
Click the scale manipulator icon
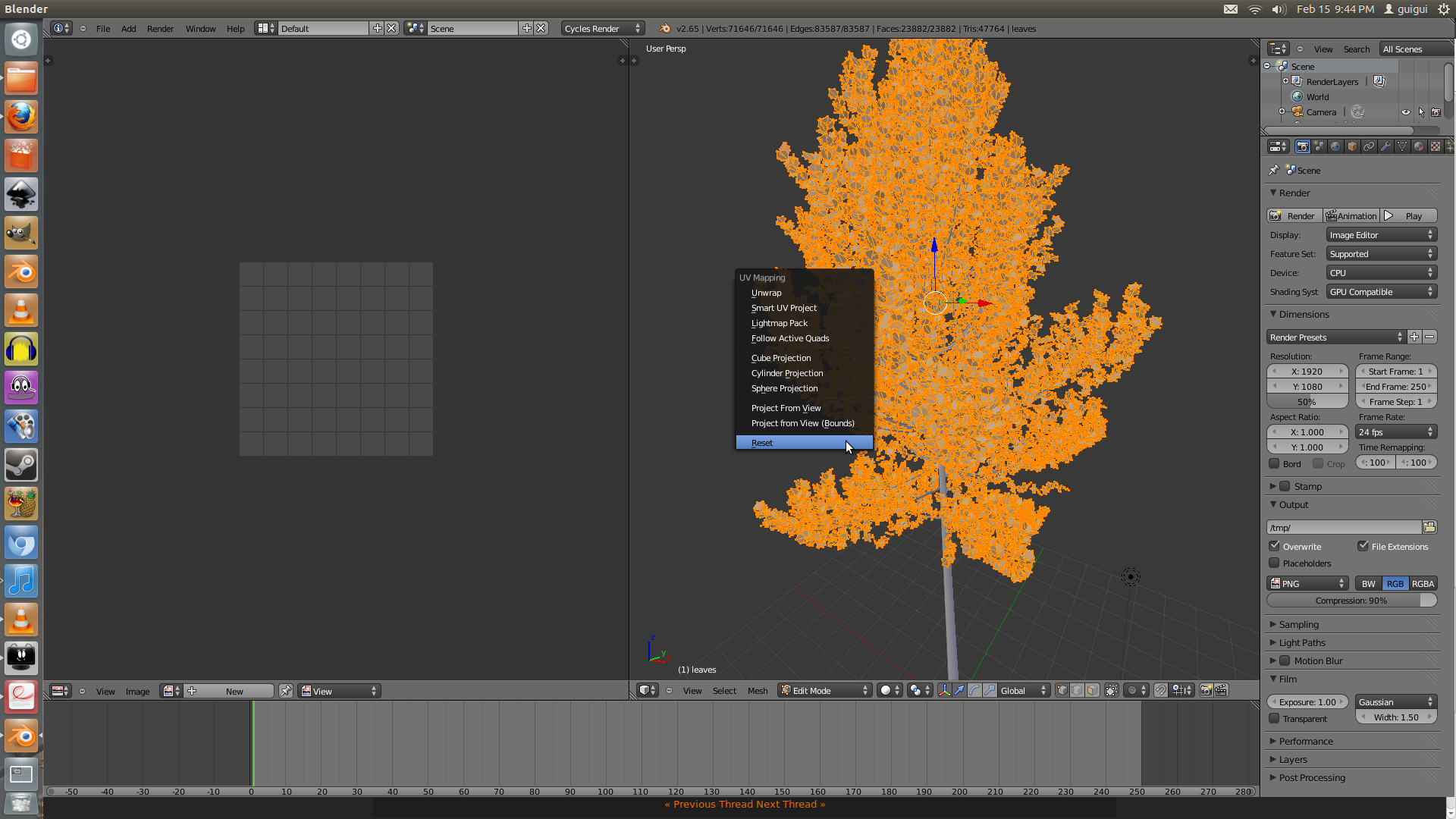coord(990,690)
